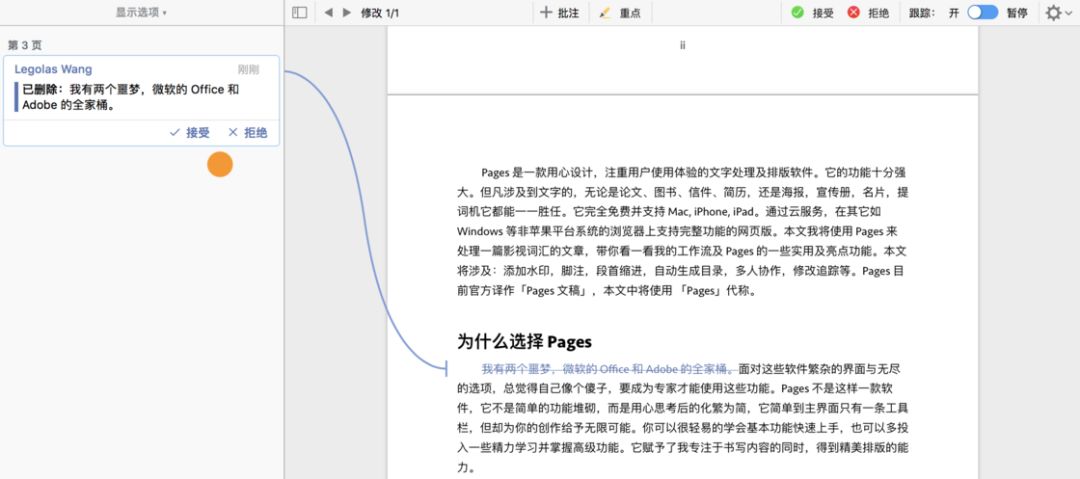The height and width of the screenshot is (479, 1080).
Task: Click the 修改 1/1 counter
Action: pos(380,12)
